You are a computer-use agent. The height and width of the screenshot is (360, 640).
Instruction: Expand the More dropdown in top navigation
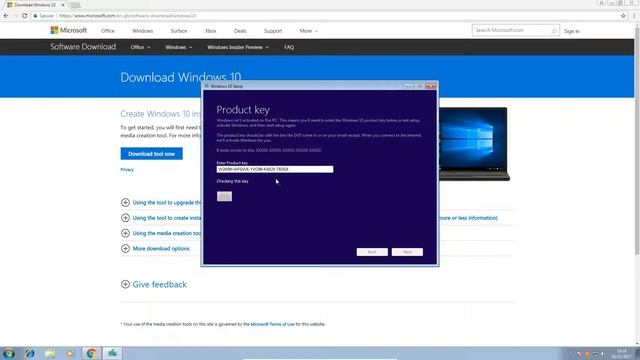309,31
